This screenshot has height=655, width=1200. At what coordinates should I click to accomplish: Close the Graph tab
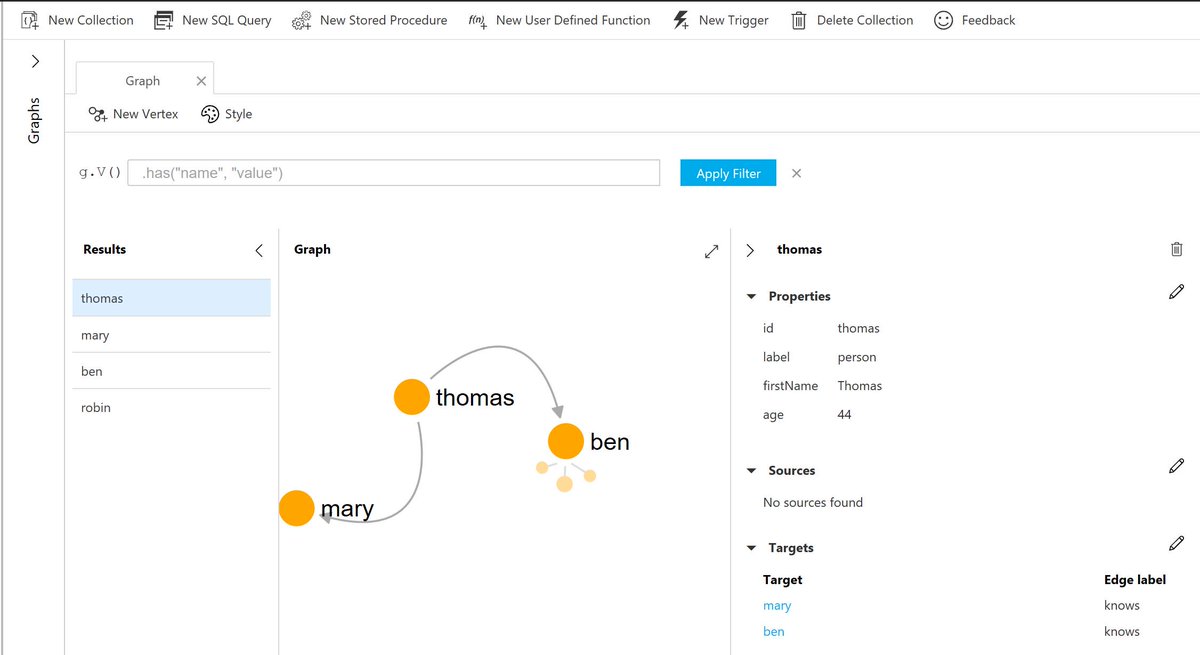[201, 81]
